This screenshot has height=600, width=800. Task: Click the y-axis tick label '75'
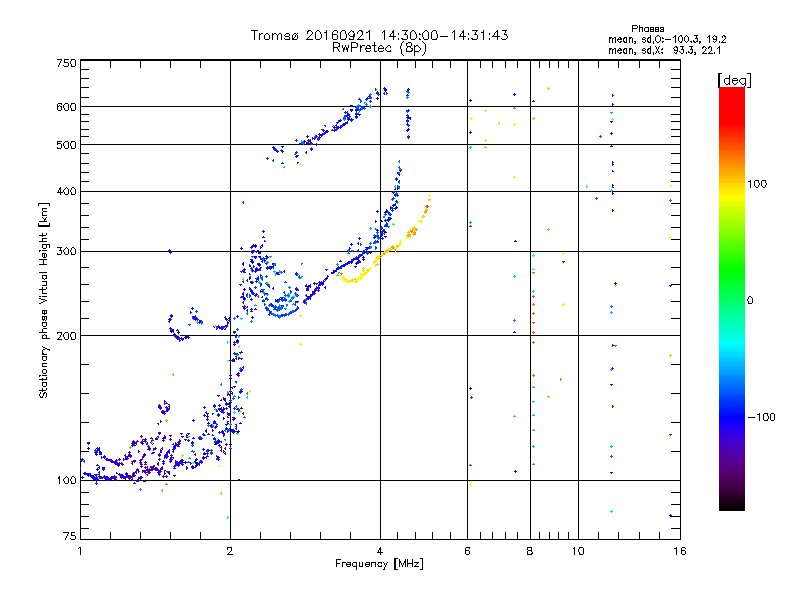70,536
